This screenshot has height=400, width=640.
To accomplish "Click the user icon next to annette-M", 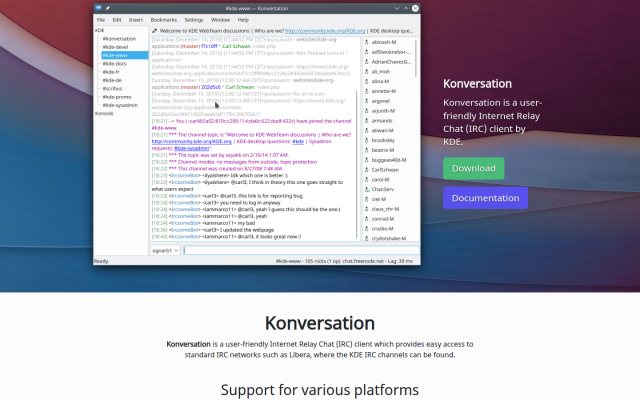I will click(x=367, y=91).
